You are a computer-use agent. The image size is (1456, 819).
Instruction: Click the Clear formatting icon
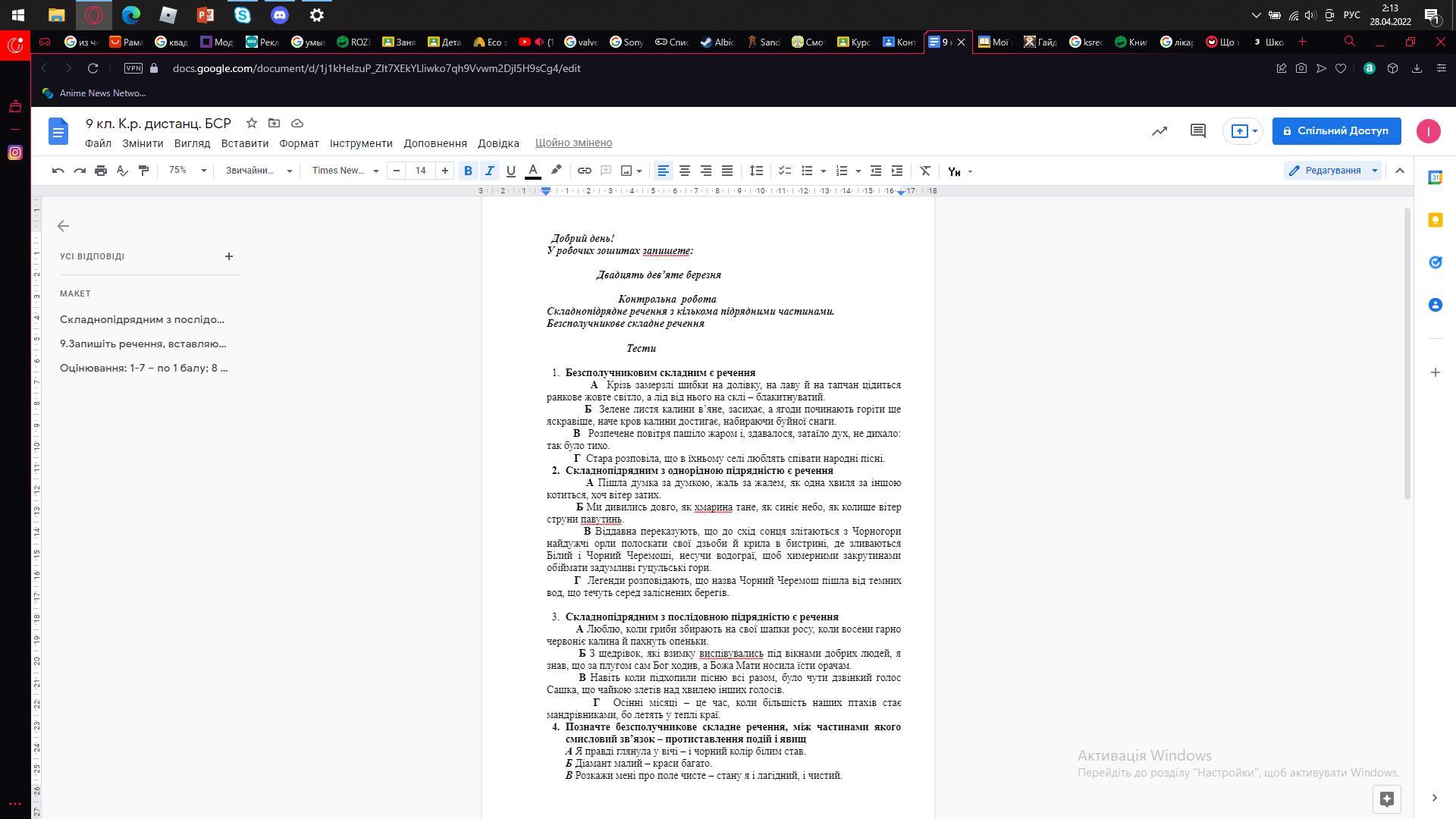tap(925, 171)
